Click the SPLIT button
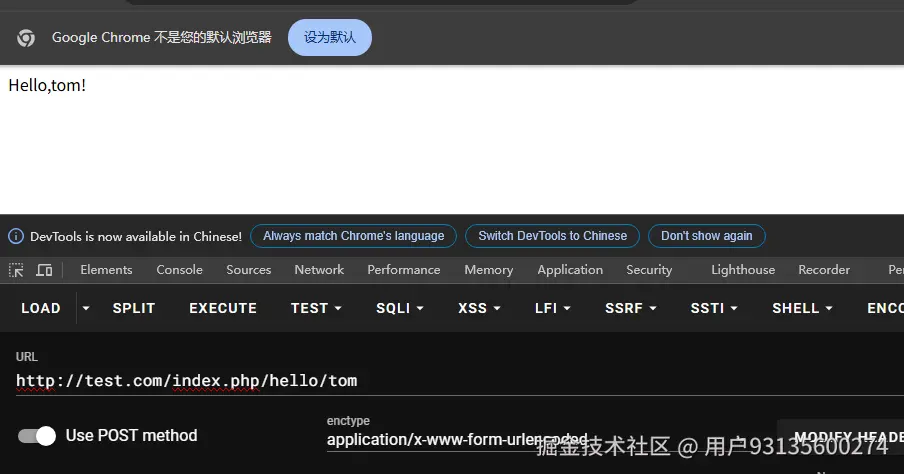Screen dimensions: 904x474 click(134, 309)
